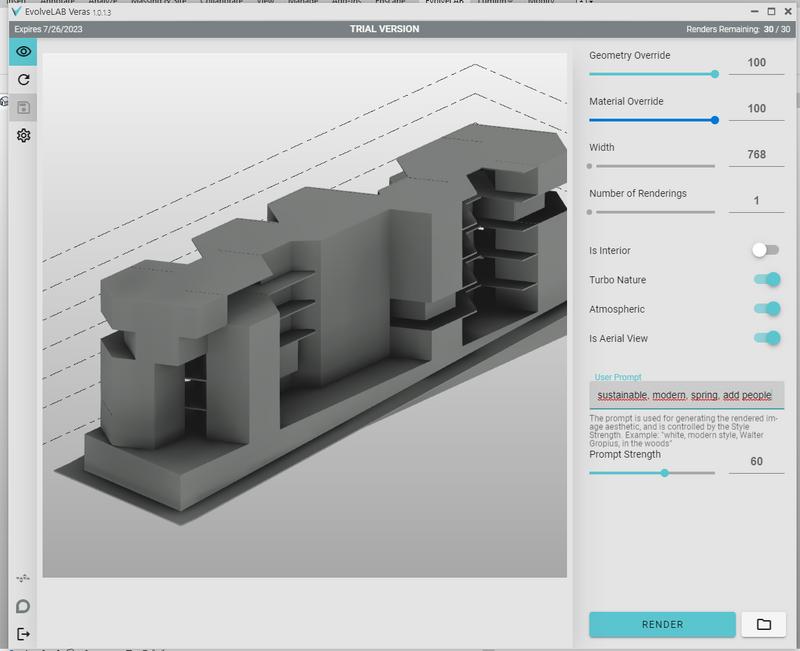Screen dimensions: 800x651
Task: Click the TRIAL VERSION banner text
Action: [x=384, y=29]
